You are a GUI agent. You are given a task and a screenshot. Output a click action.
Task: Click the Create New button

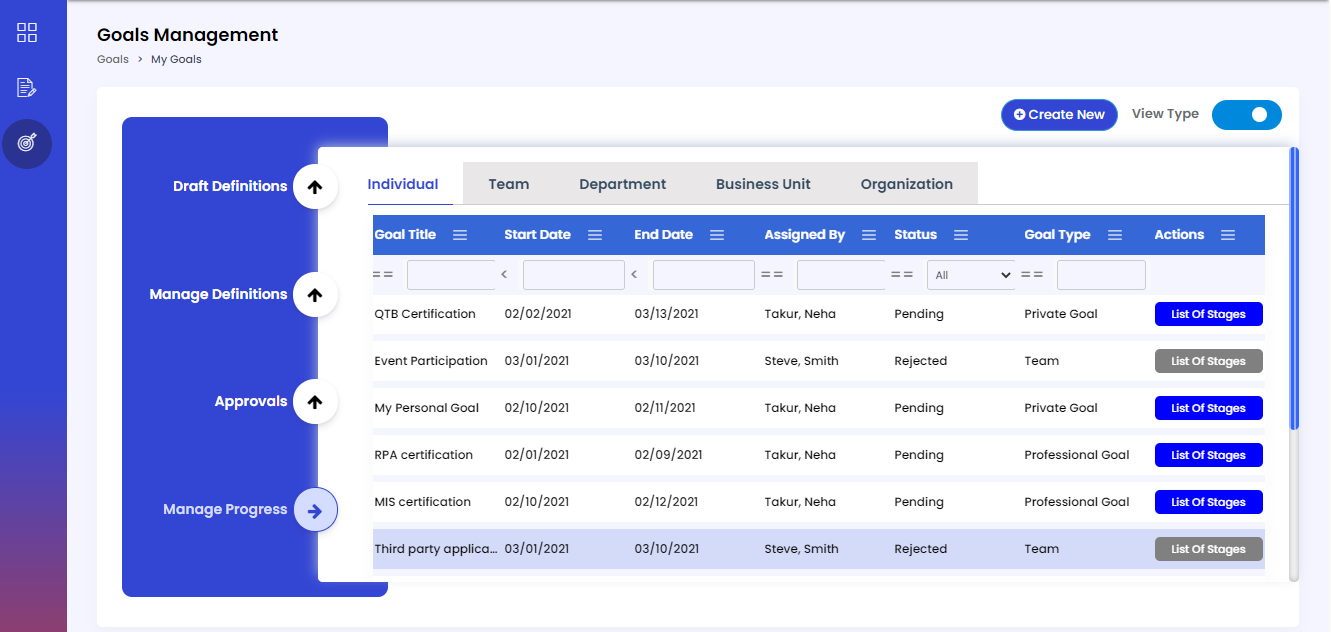pos(1059,115)
